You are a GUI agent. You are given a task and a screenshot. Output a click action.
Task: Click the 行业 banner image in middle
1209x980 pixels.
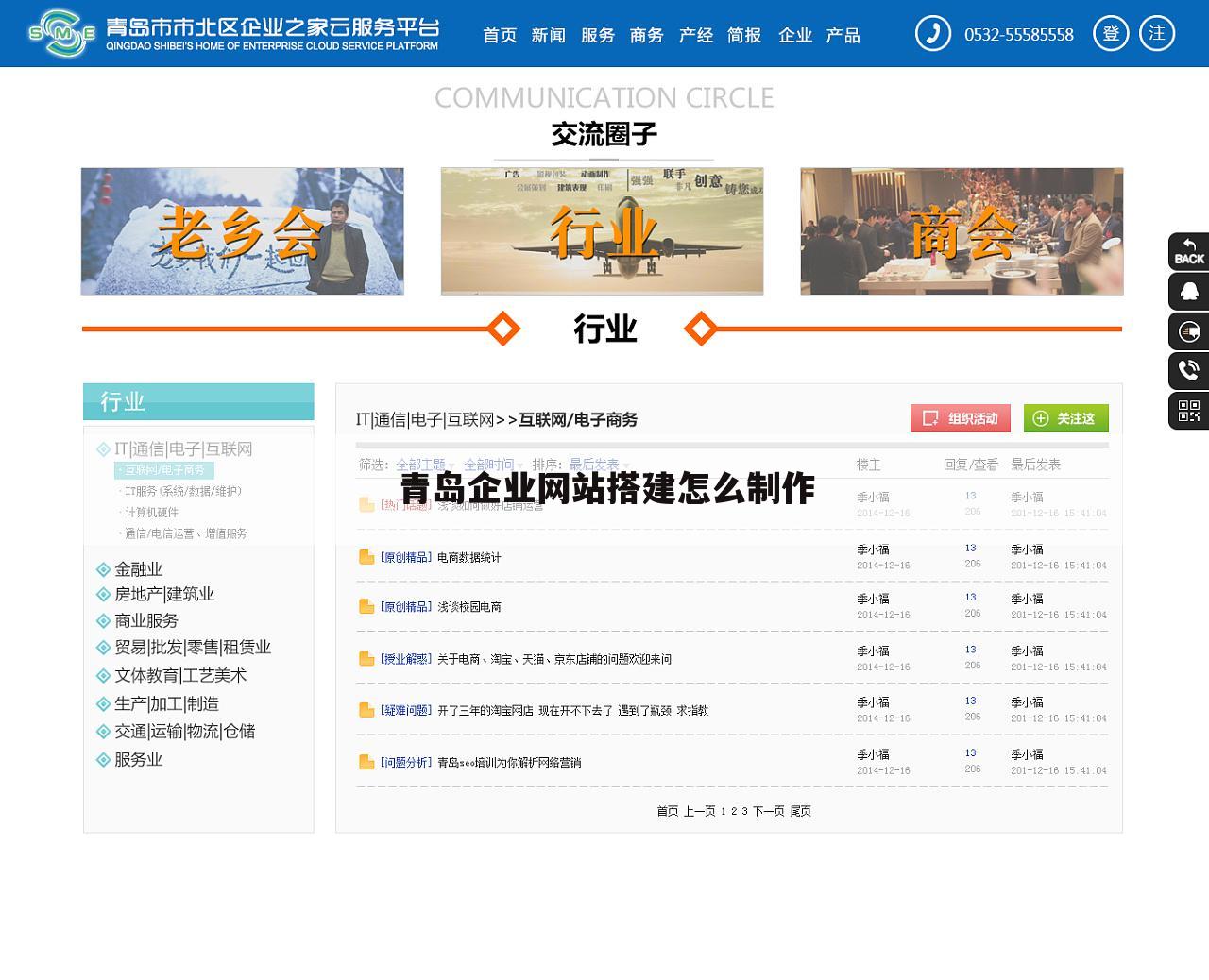pyautogui.click(x=602, y=231)
